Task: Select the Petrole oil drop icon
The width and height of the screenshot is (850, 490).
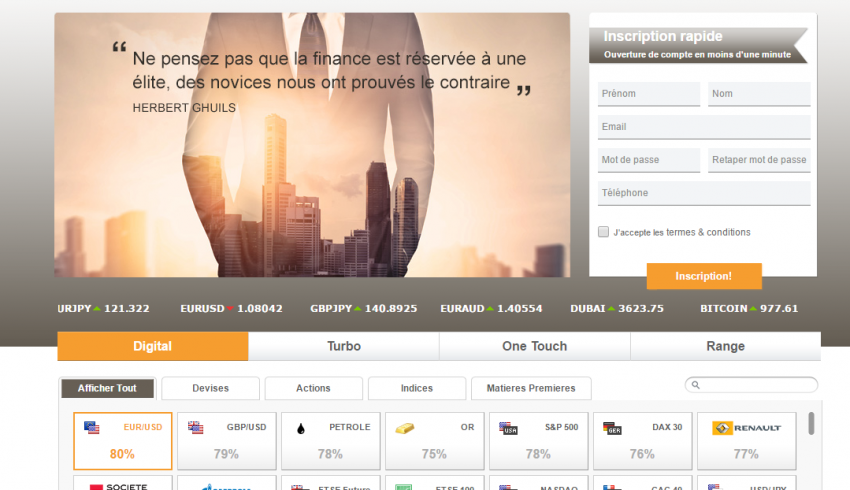Action: tap(300, 429)
